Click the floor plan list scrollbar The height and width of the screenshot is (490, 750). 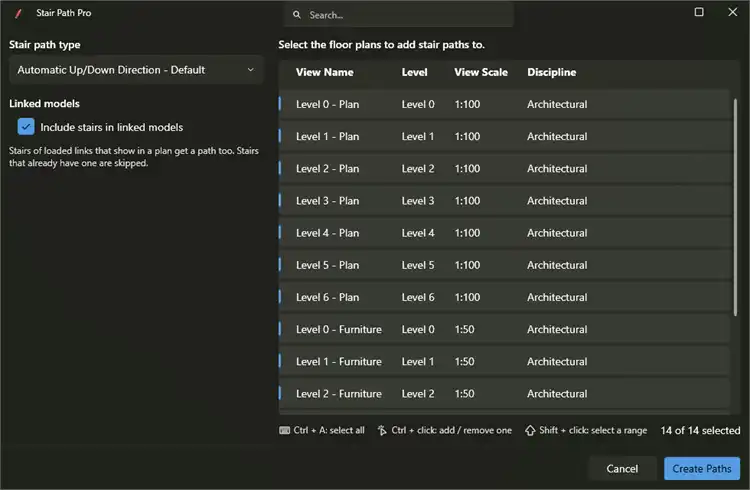coord(736,207)
